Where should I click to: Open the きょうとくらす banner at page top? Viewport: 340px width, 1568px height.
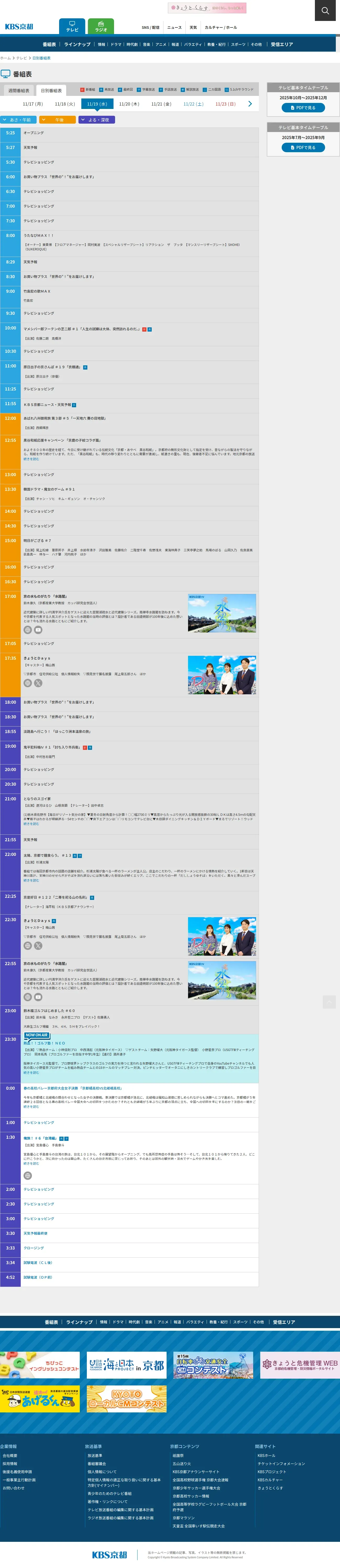[x=207, y=8]
